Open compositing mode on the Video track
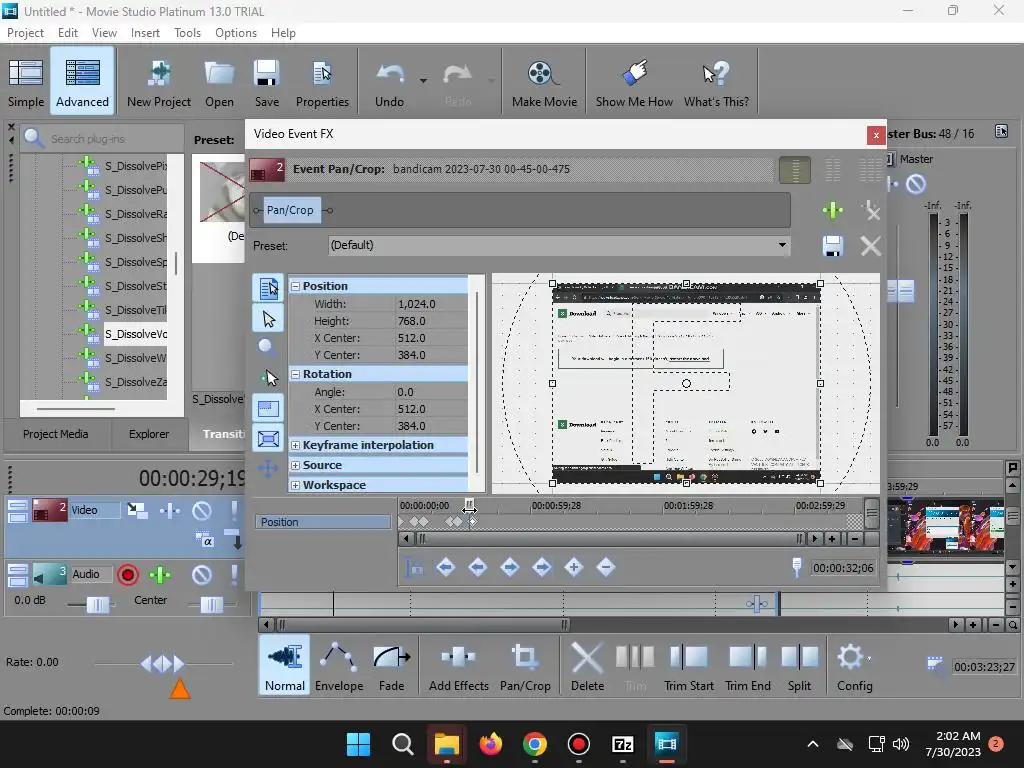The width and height of the screenshot is (1024, 768). tap(204, 541)
